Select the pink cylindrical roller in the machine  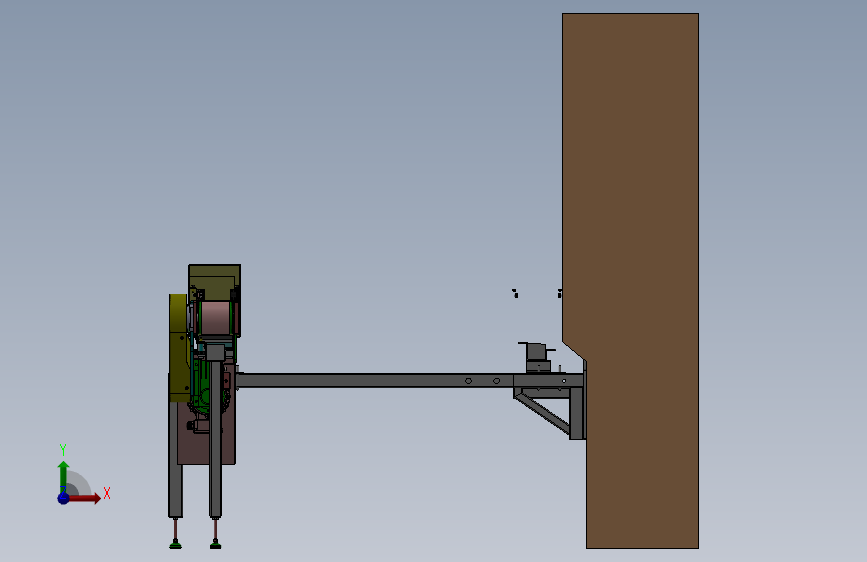(x=215, y=318)
